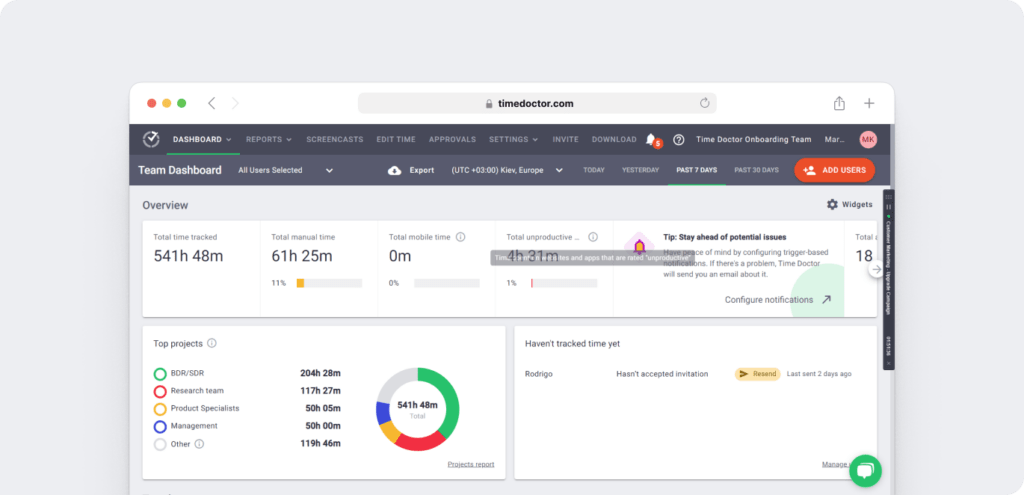Open the Screencasts menu item
The image size is (1024, 495).
335,140
